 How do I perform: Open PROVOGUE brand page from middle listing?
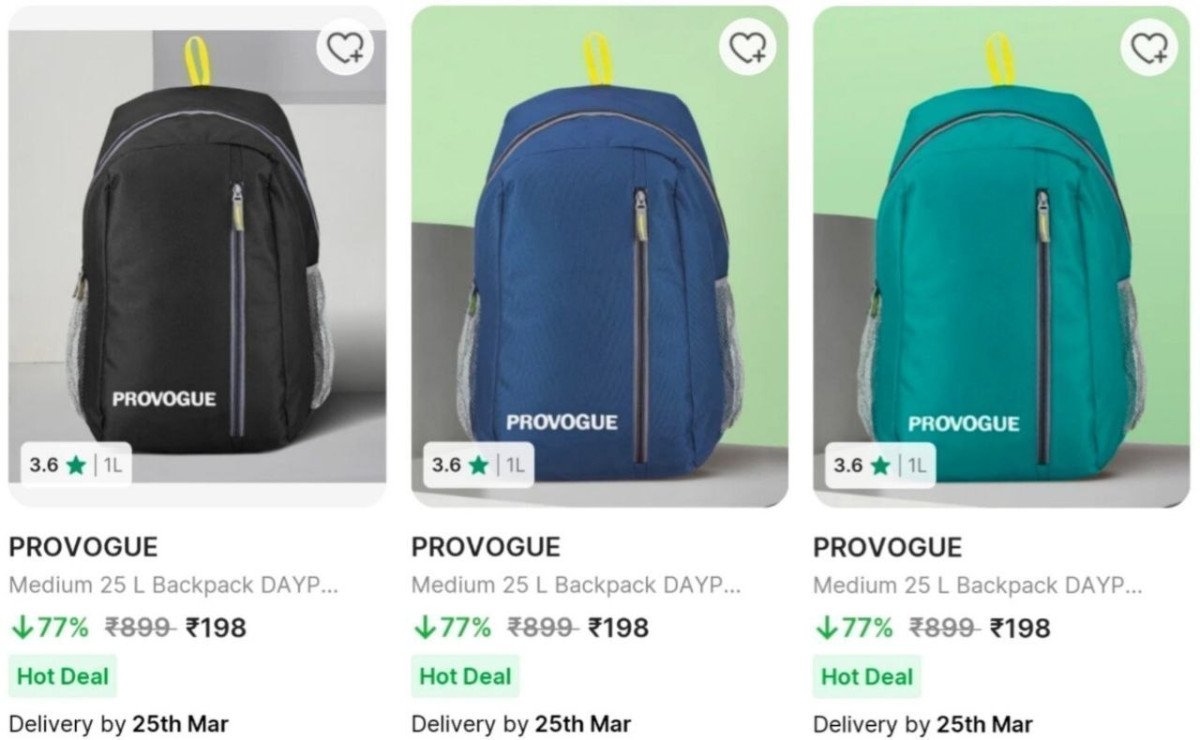tap(486, 548)
